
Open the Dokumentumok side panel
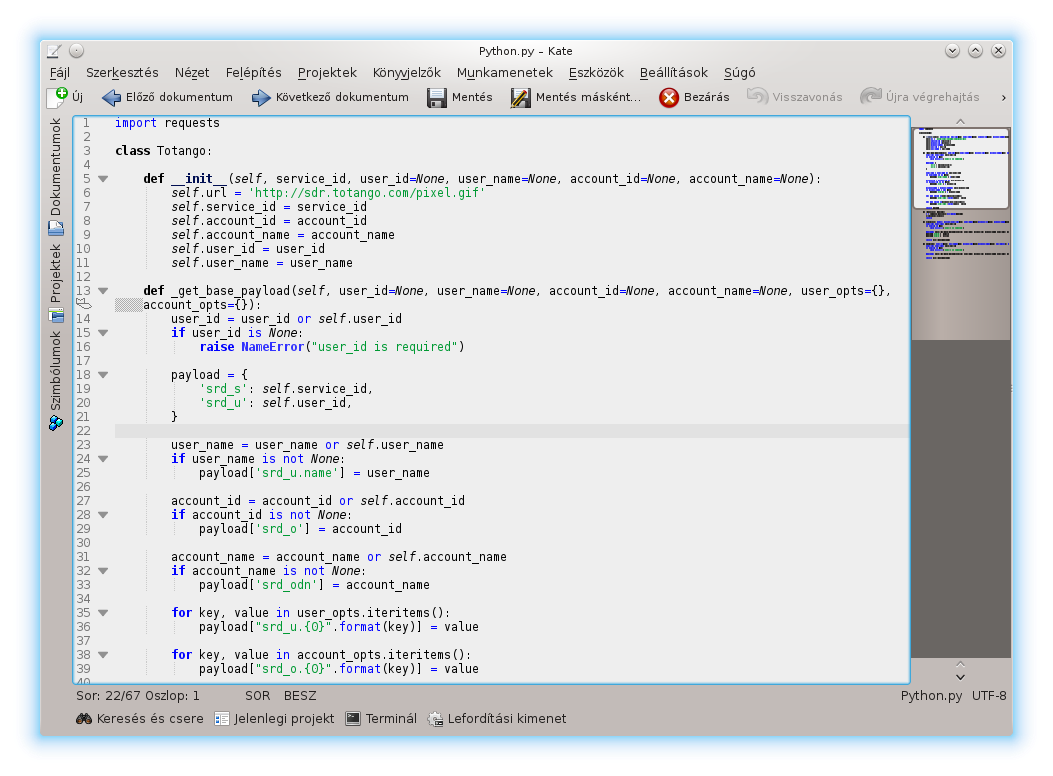click(x=56, y=177)
